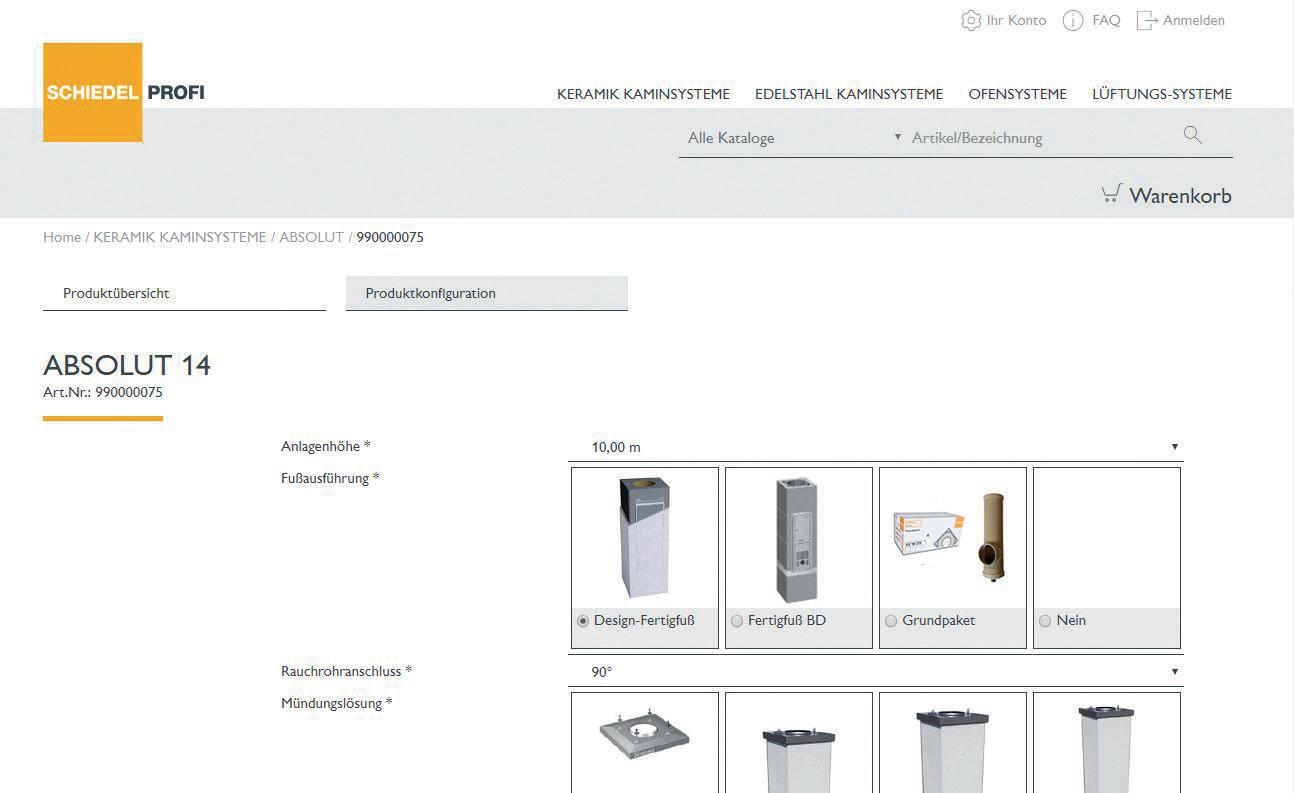This screenshot has height=793, width=1294.
Task: Open the Warenkorb link
Action: tap(1180, 196)
